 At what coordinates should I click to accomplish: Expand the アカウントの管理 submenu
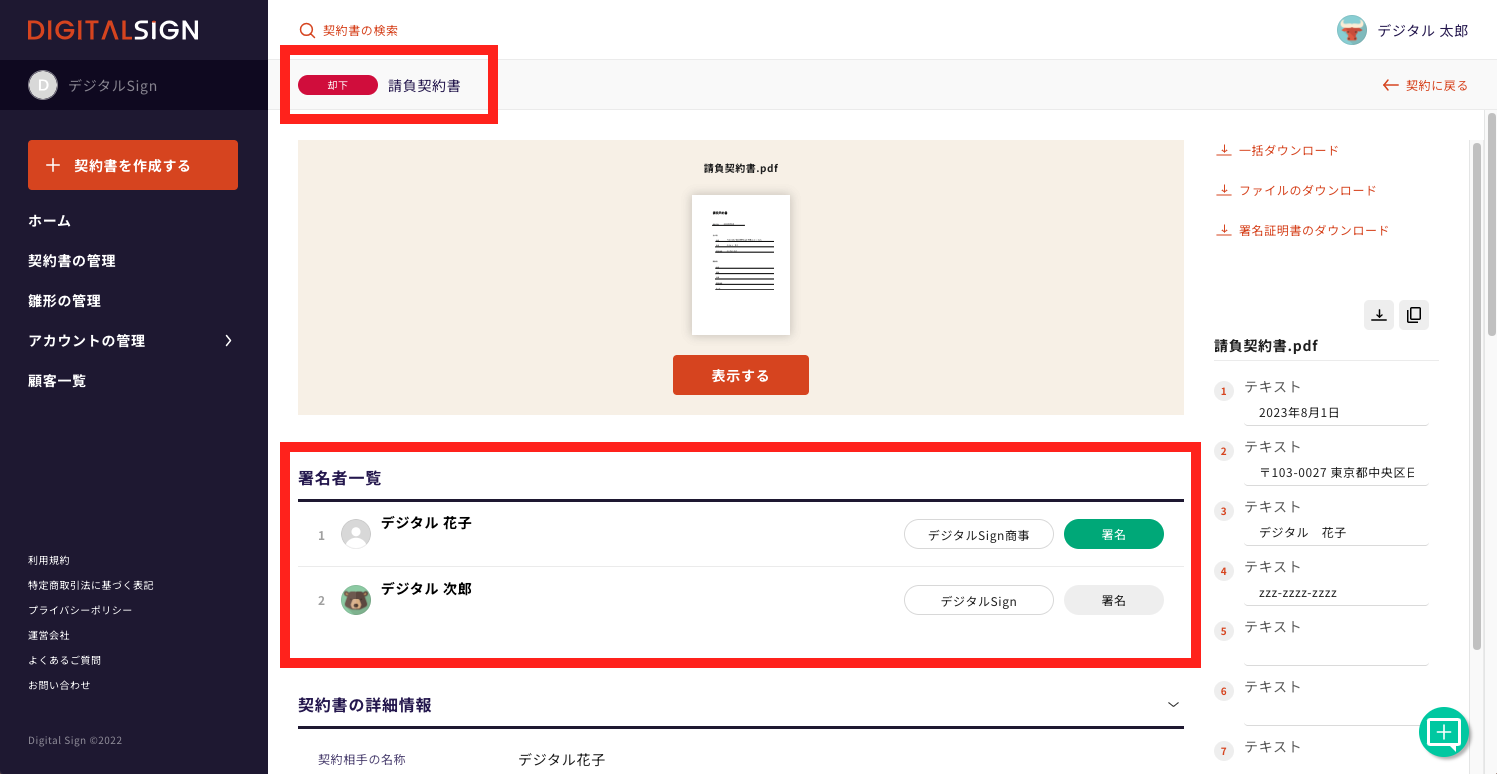click(228, 341)
